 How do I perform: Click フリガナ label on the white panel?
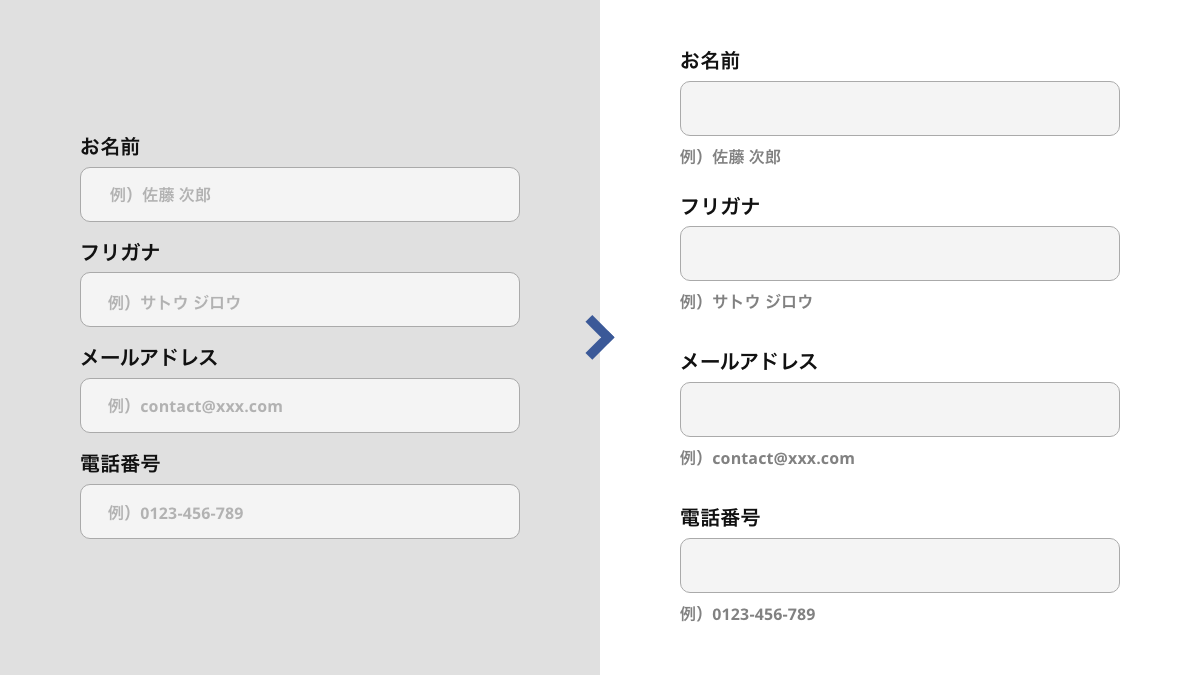(x=720, y=206)
